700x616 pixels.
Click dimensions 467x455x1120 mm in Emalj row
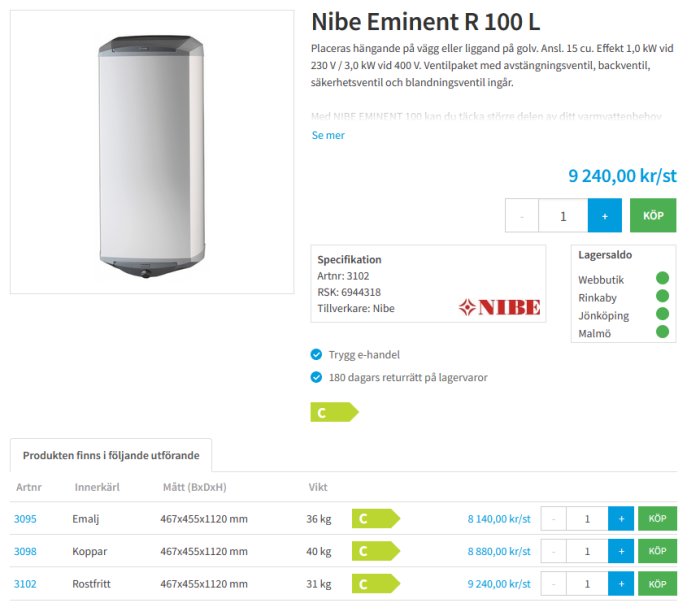(x=204, y=519)
